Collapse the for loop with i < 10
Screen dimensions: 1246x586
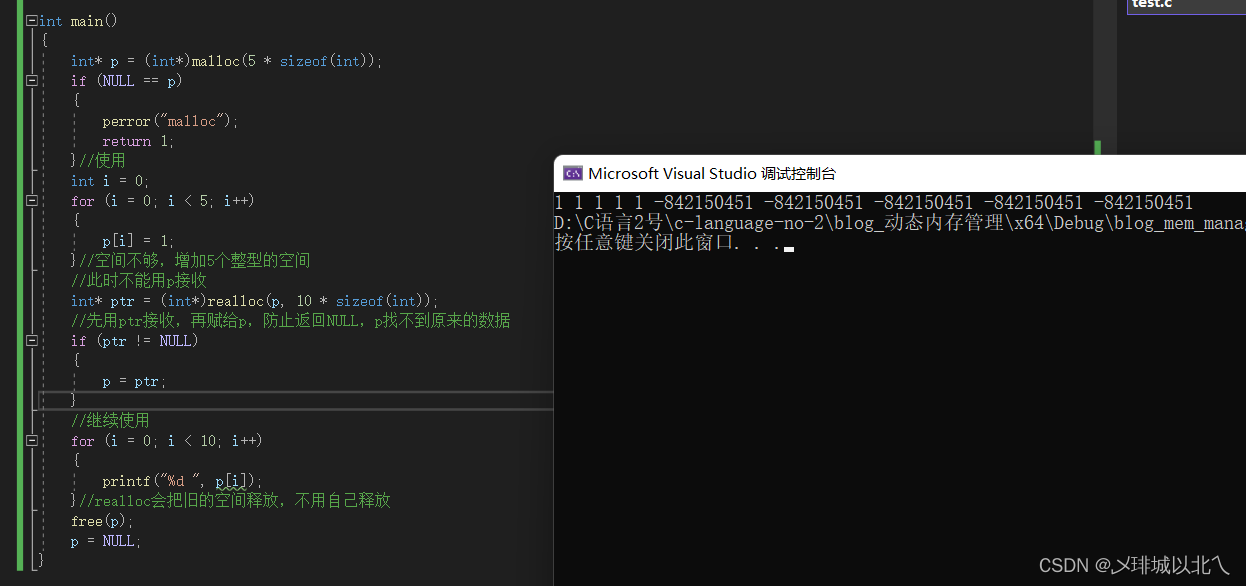(32, 441)
